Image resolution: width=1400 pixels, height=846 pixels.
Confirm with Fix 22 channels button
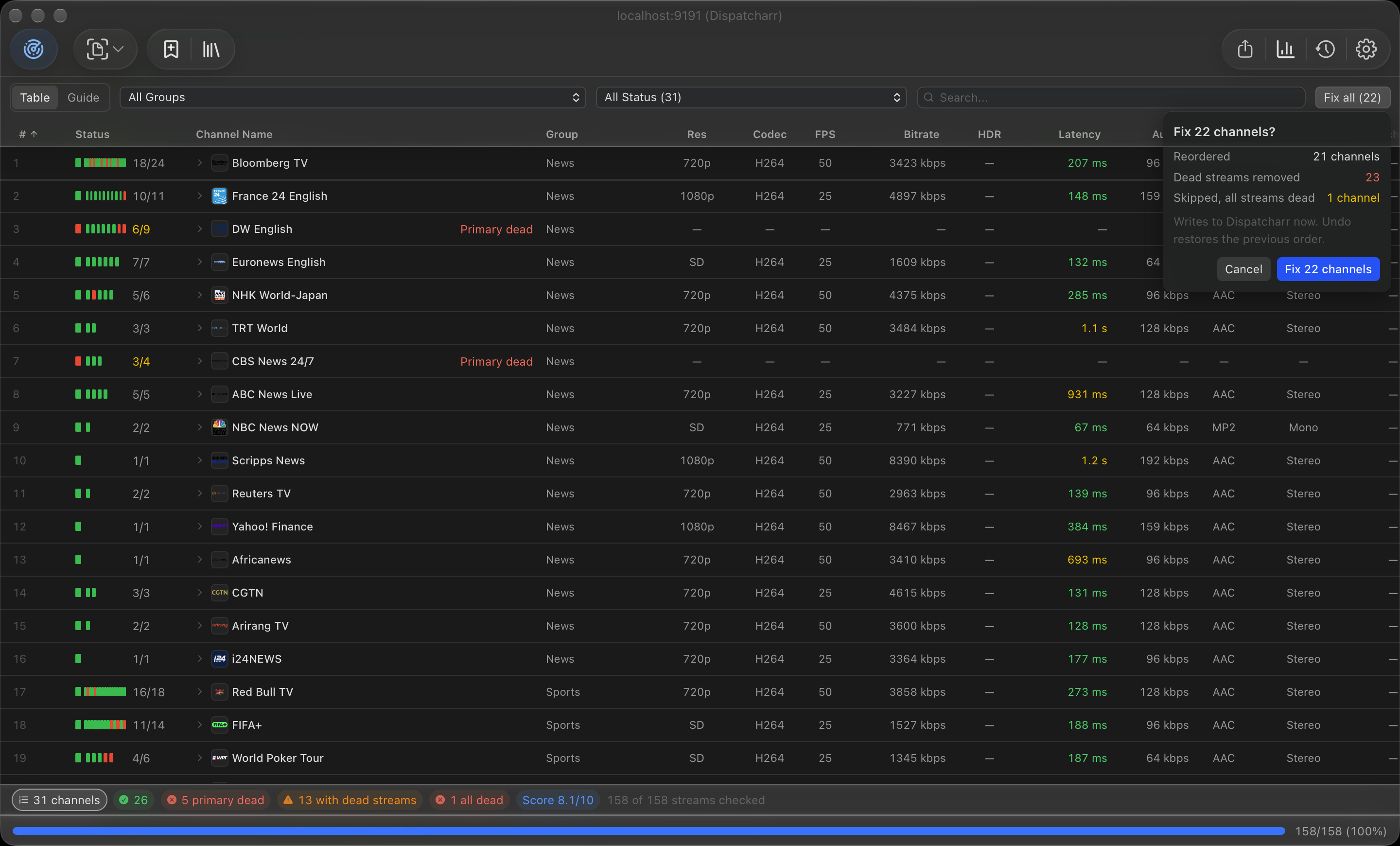[x=1328, y=269]
